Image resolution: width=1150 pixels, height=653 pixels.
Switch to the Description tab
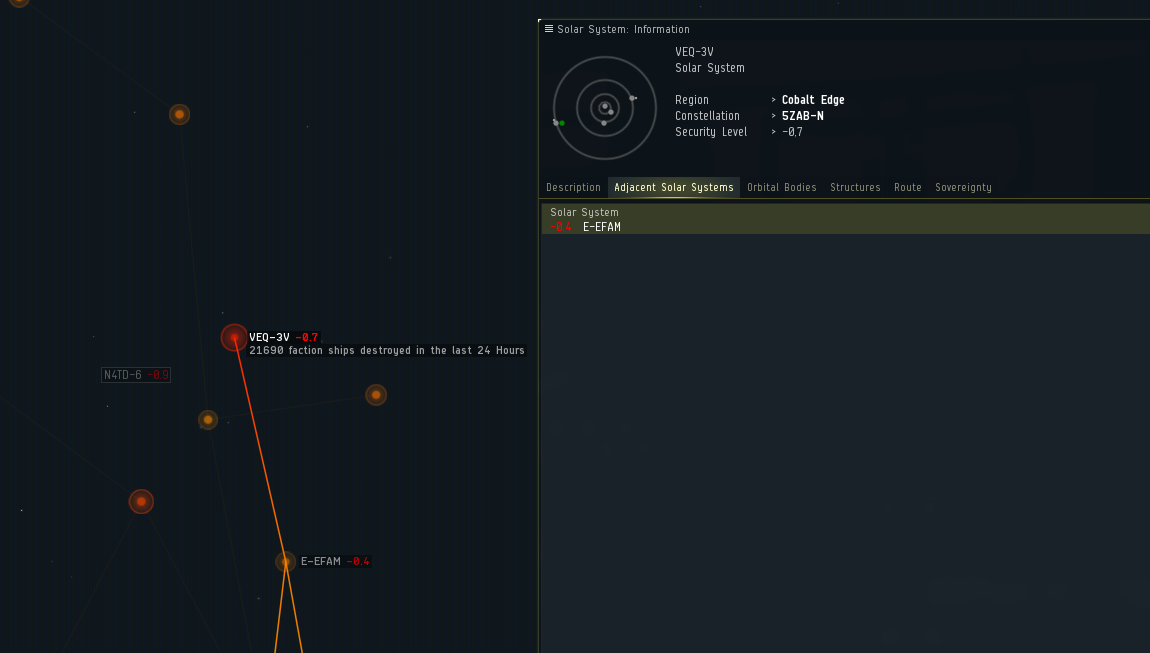click(x=573, y=187)
